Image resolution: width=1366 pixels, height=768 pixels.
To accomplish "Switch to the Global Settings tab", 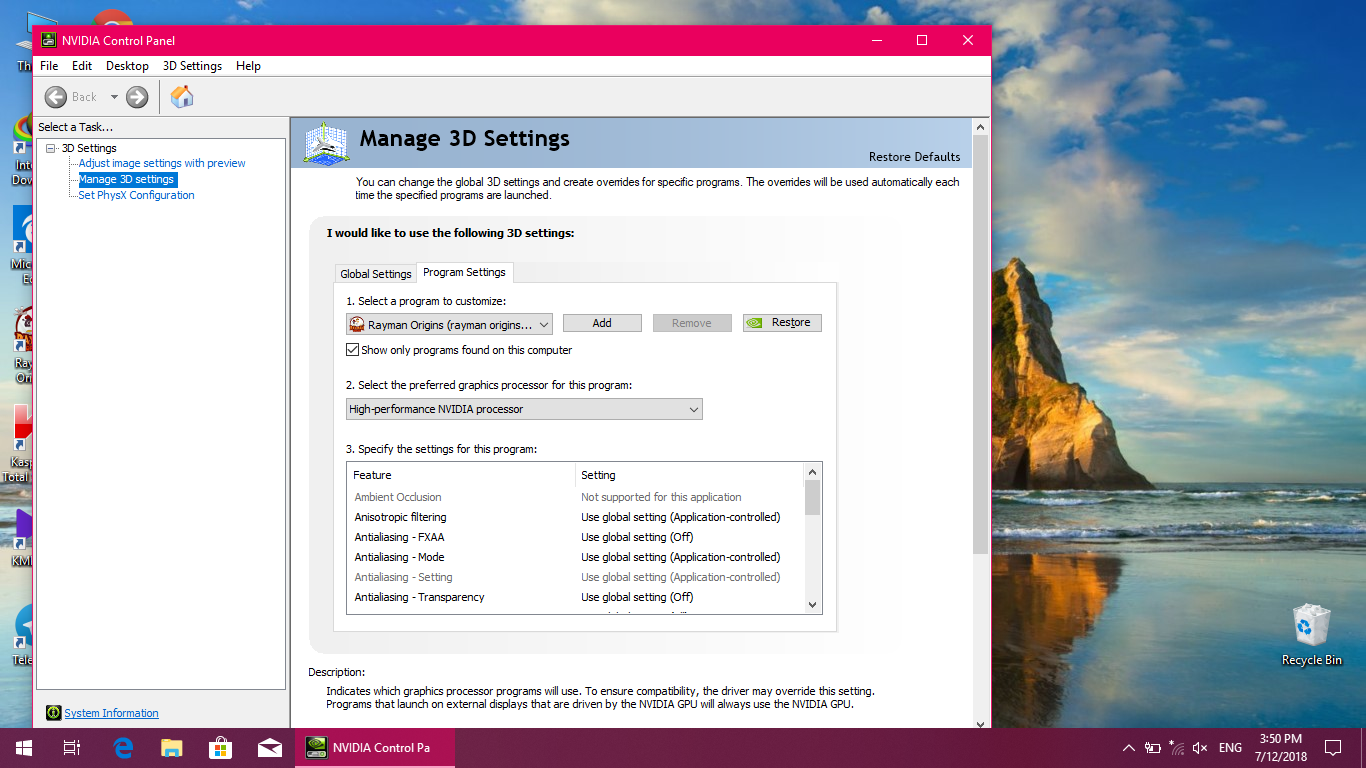I will point(376,274).
